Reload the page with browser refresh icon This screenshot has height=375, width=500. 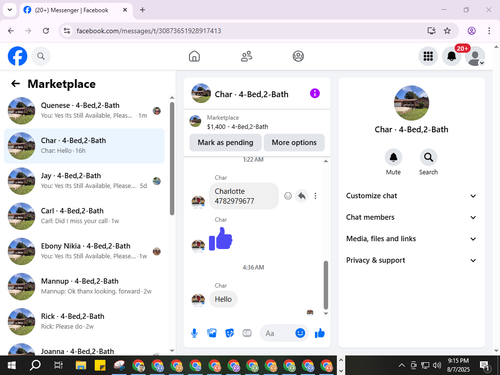pos(46,31)
